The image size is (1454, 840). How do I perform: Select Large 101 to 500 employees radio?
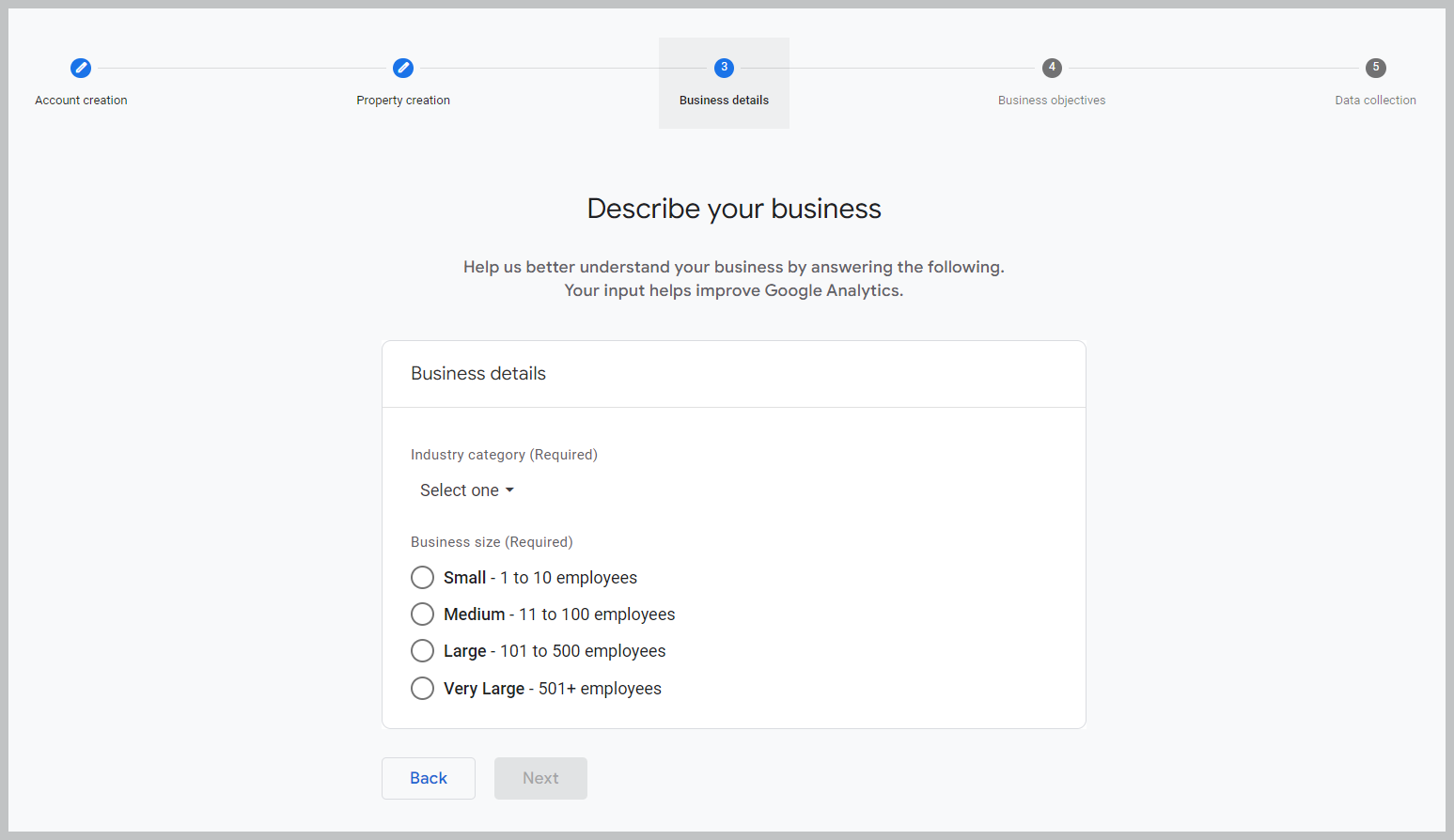(x=423, y=651)
